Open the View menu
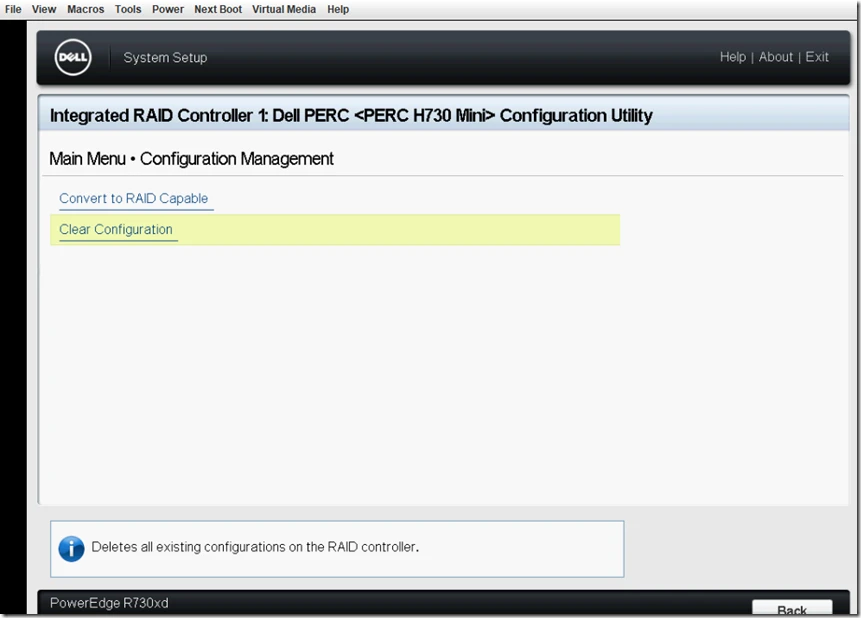The image size is (861, 618). click(x=44, y=9)
